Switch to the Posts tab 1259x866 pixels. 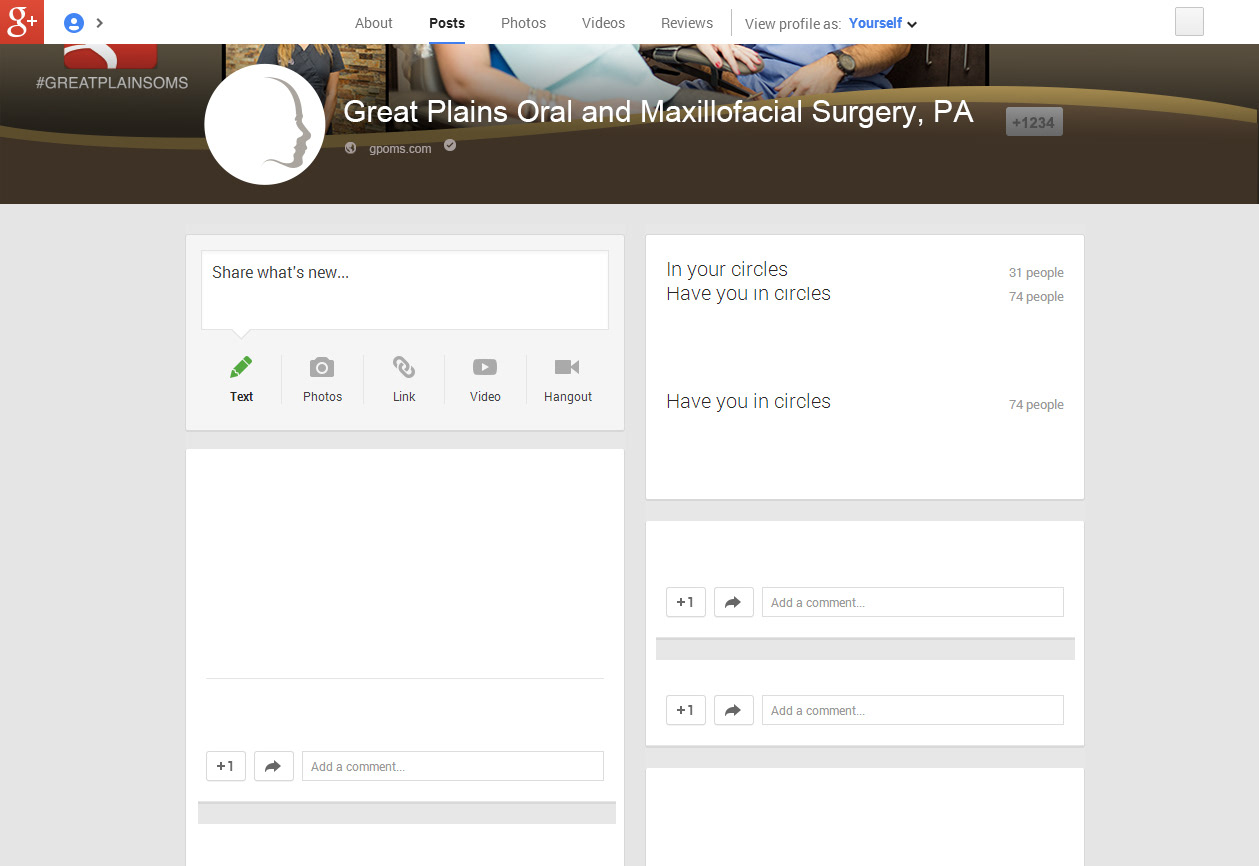tap(447, 23)
